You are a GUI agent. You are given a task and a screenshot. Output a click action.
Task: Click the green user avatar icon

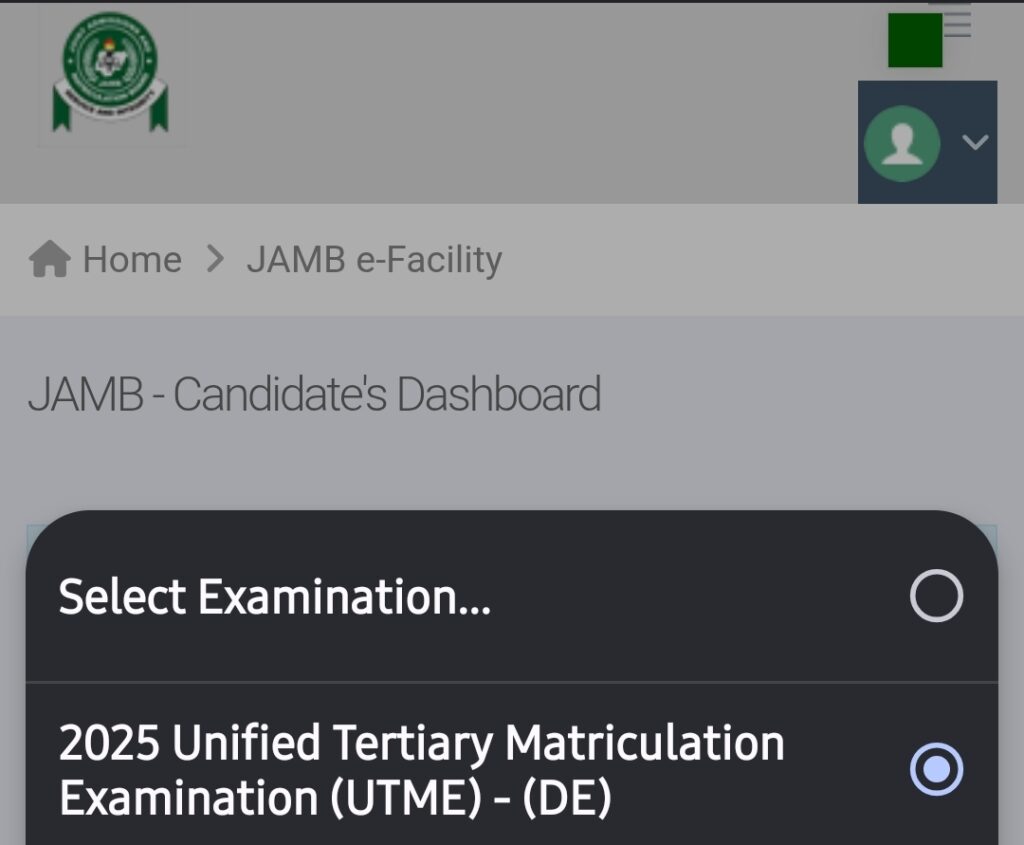click(x=902, y=143)
